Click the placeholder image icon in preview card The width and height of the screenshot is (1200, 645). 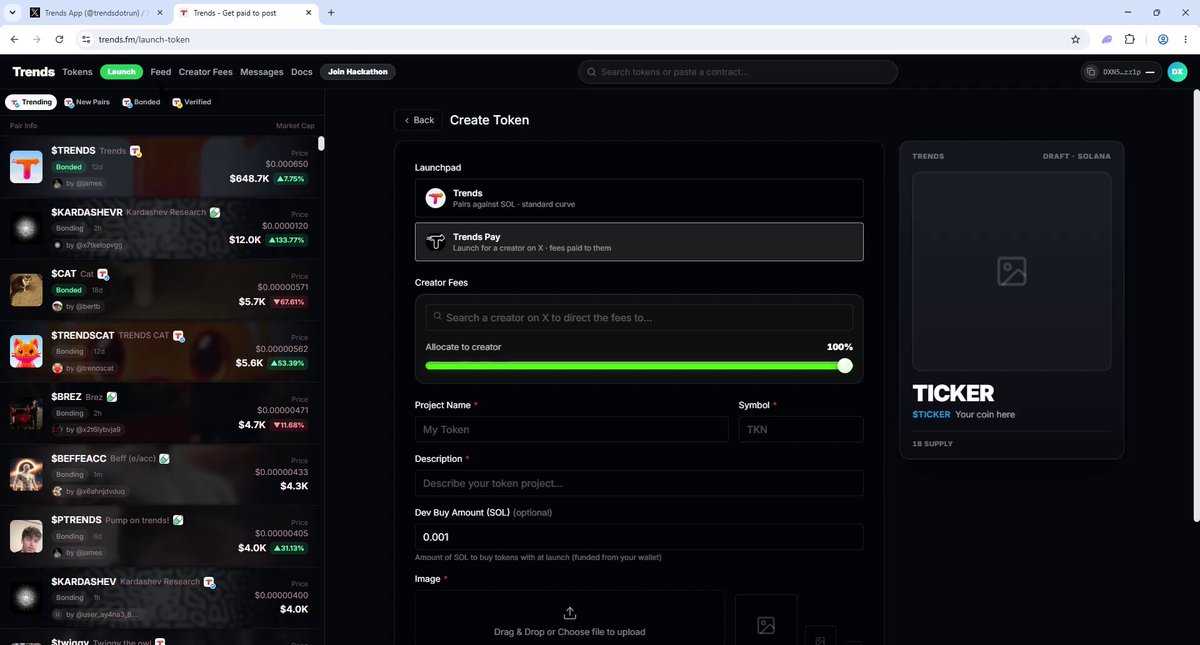pyautogui.click(x=1011, y=271)
